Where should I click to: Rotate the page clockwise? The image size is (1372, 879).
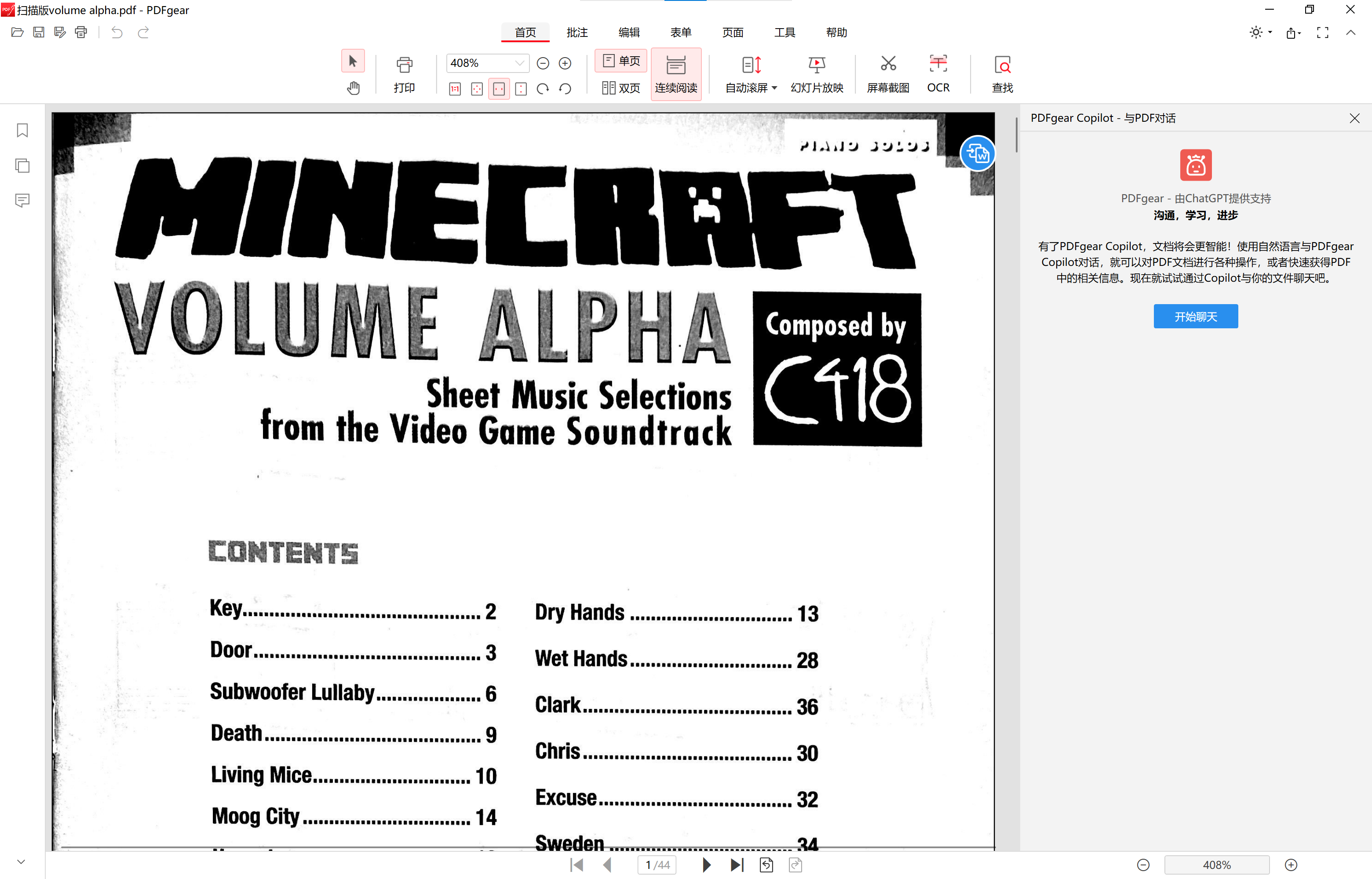[543, 89]
